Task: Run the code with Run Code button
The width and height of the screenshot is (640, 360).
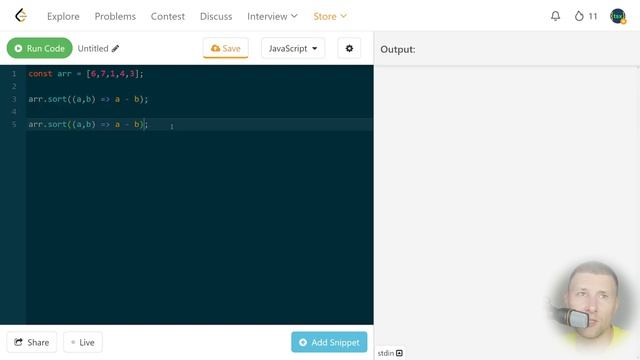Action: coord(40,48)
